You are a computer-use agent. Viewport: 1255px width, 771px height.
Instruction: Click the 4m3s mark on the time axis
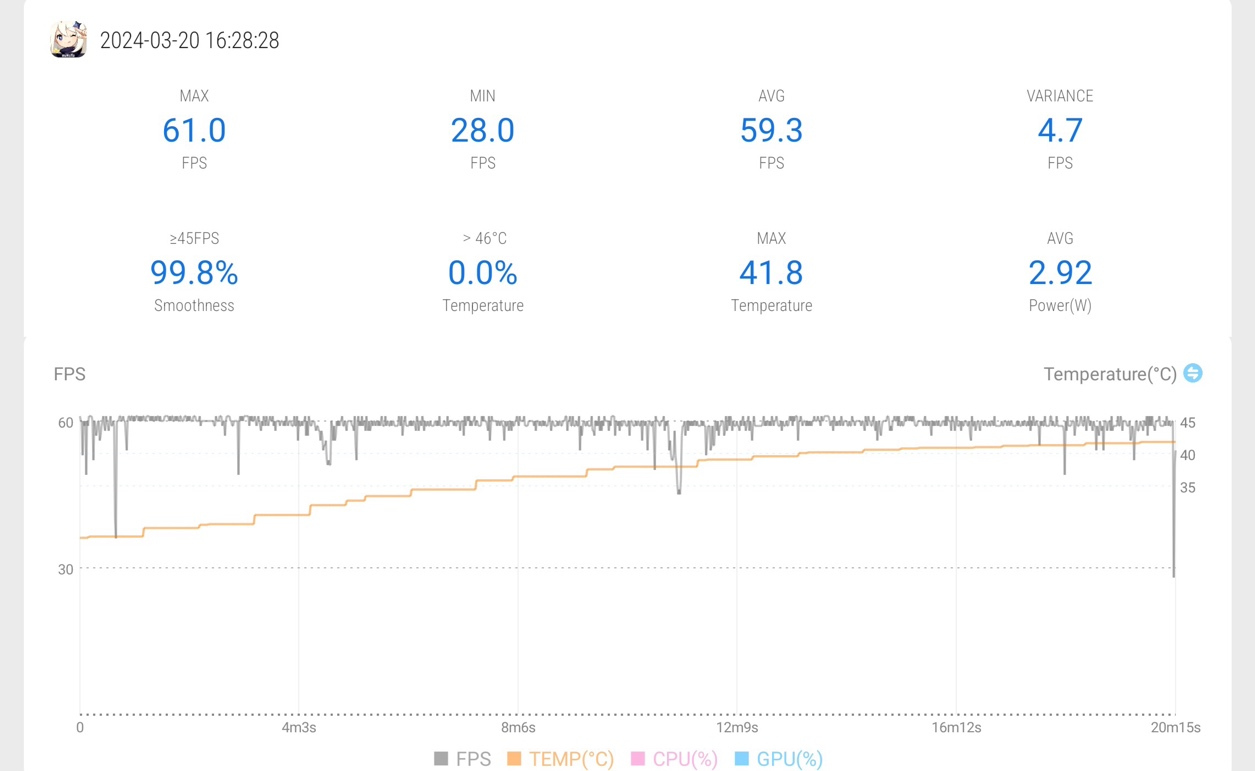pos(298,728)
